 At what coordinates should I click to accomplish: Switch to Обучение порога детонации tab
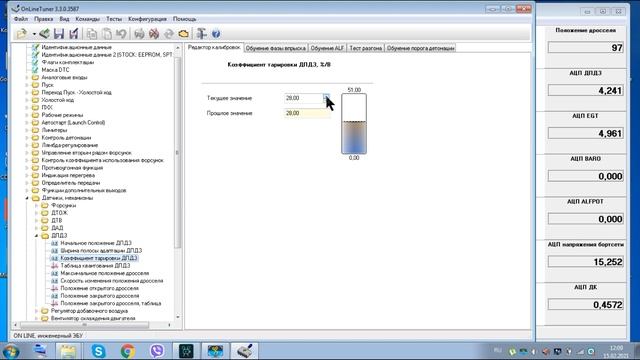pyautogui.click(x=420, y=48)
